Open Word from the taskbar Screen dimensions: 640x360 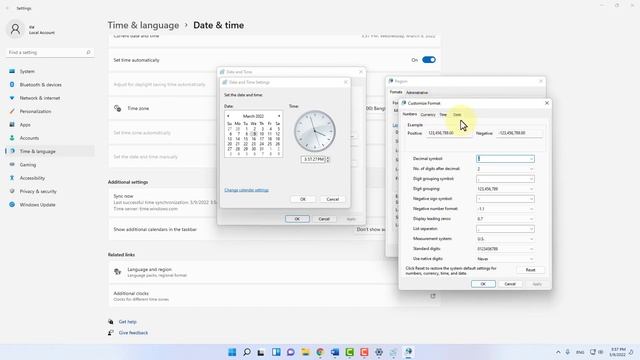335,352
